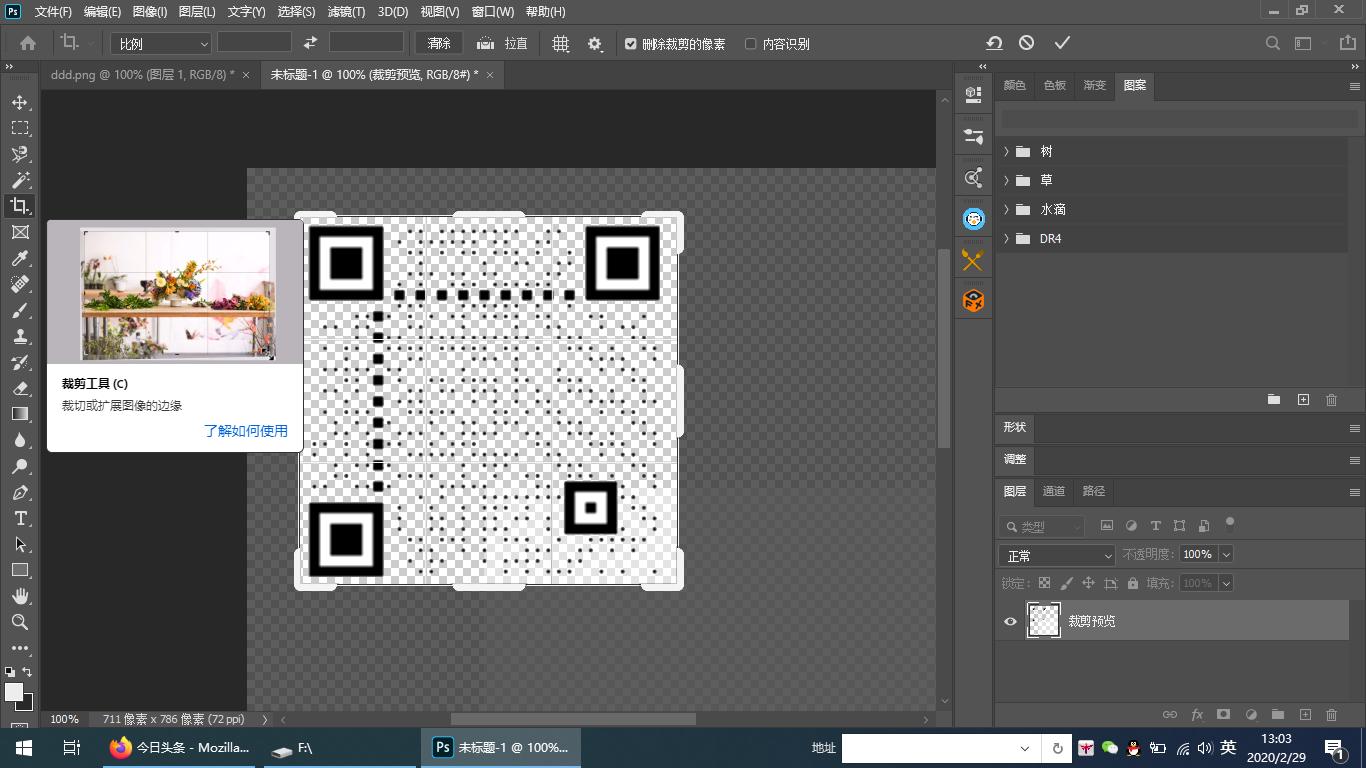Hide the 裁剪预览 layer
The height and width of the screenshot is (768, 1366).
click(x=1010, y=621)
